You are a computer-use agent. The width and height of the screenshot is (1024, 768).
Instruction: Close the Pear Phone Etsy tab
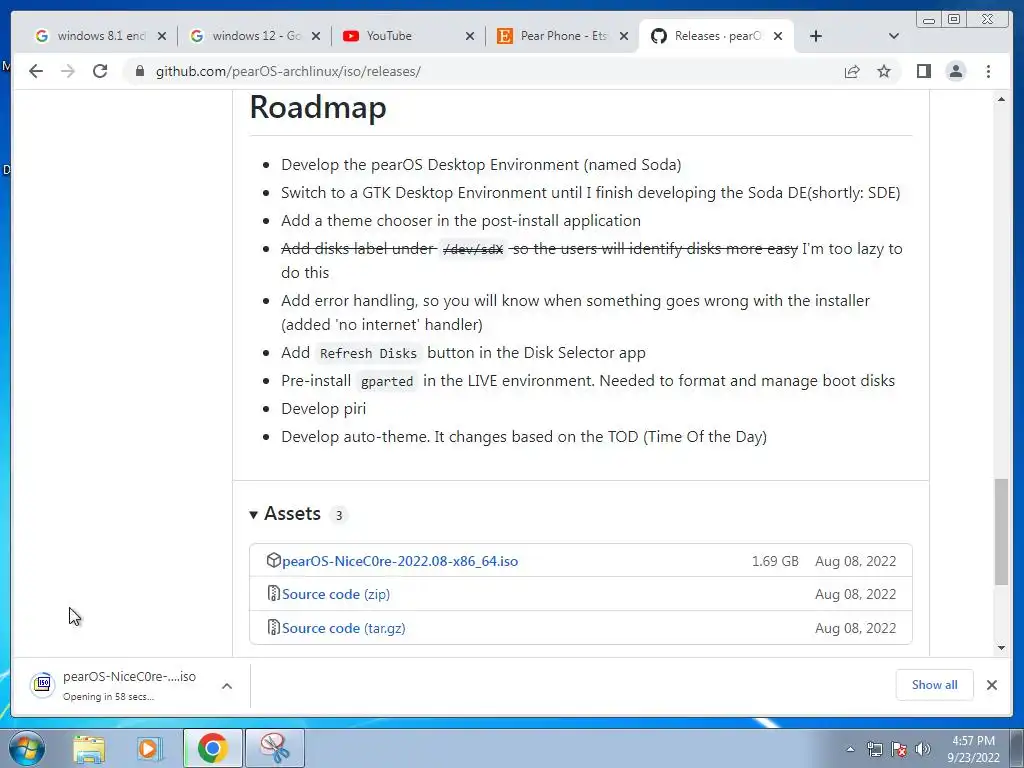point(624,36)
